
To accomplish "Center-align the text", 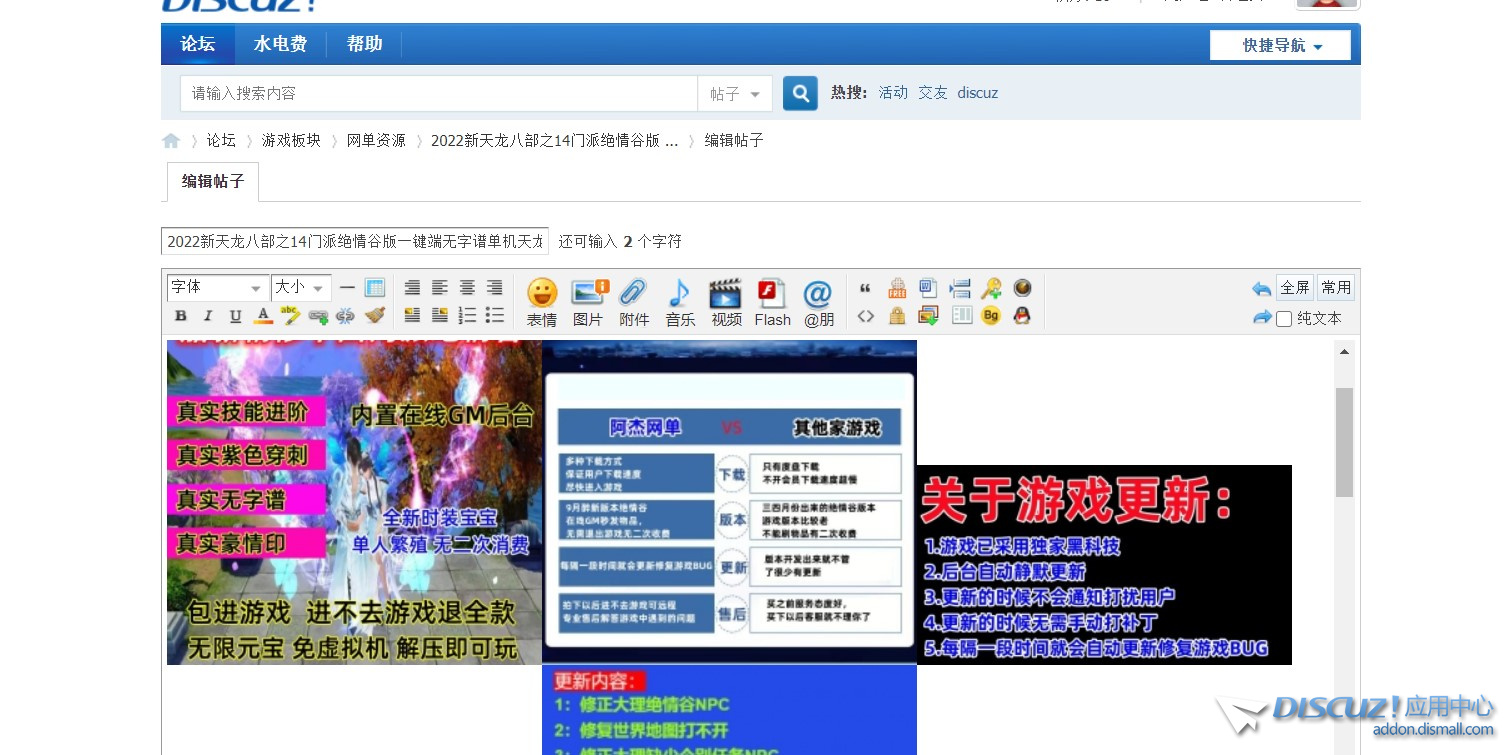I will tap(467, 288).
